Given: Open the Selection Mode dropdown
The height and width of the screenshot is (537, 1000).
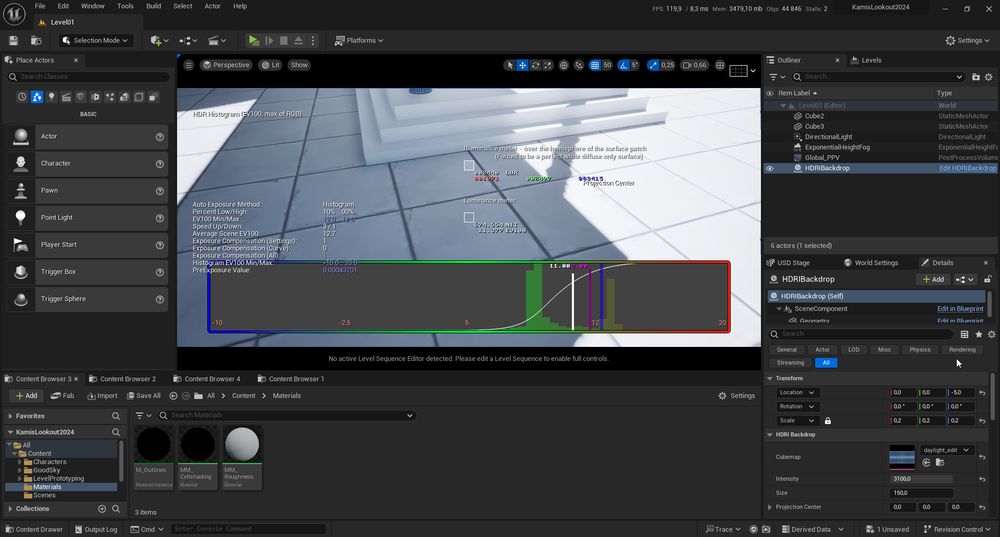Looking at the screenshot, I should (96, 41).
